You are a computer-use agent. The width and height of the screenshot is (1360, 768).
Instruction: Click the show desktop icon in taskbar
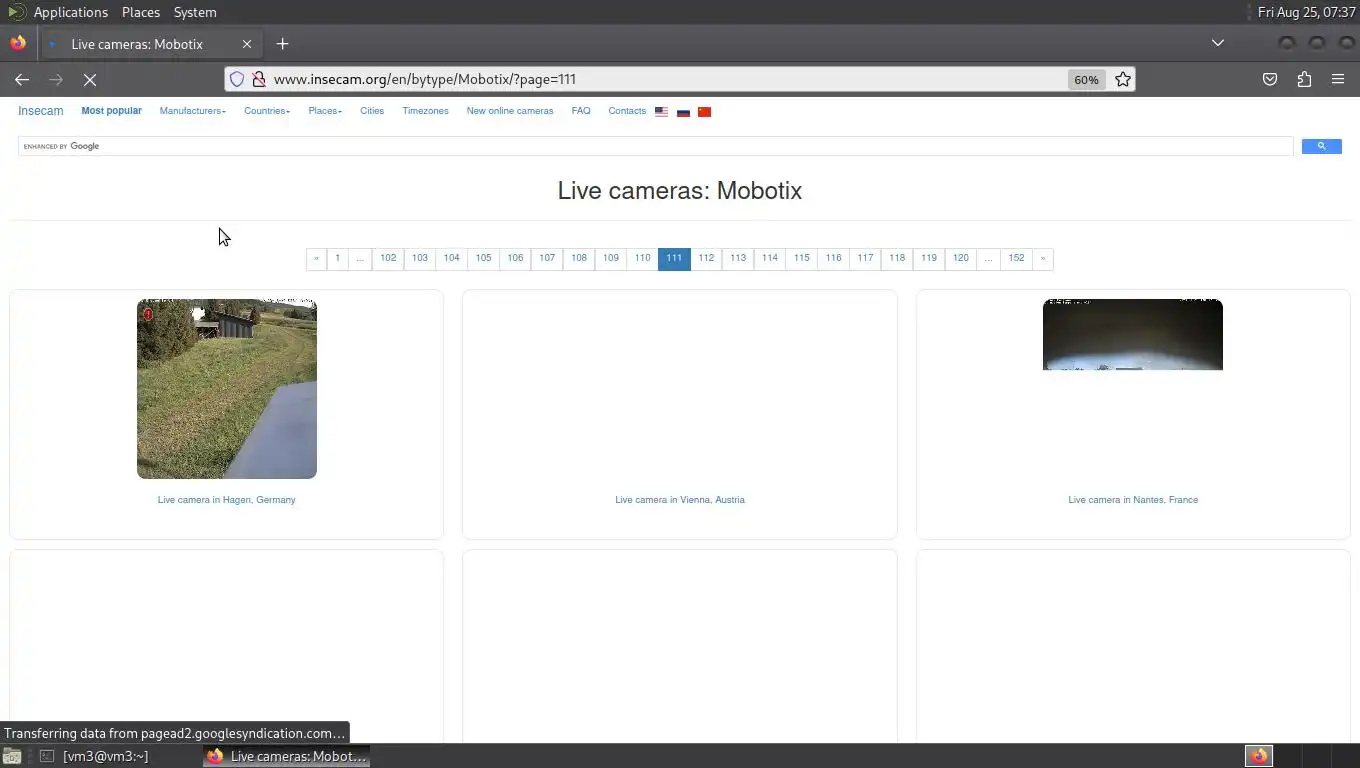(12, 756)
